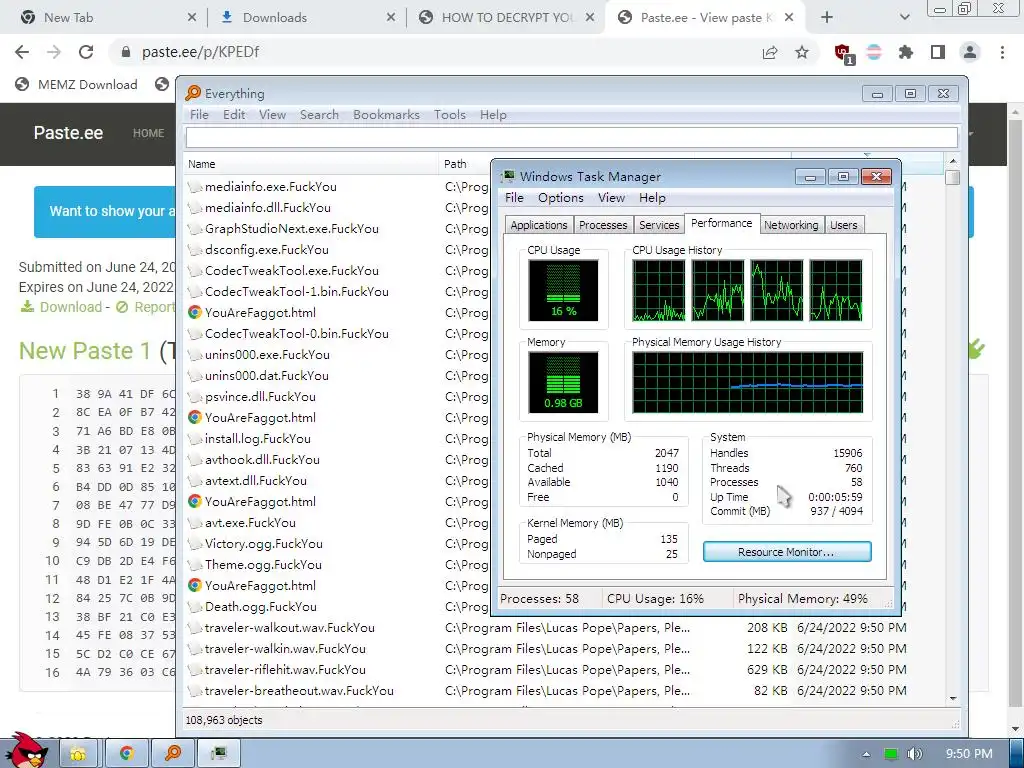This screenshot has width=1024, height=768.
Task: Click Windows Explorer folder taskbar icon
Action: point(78,754)
